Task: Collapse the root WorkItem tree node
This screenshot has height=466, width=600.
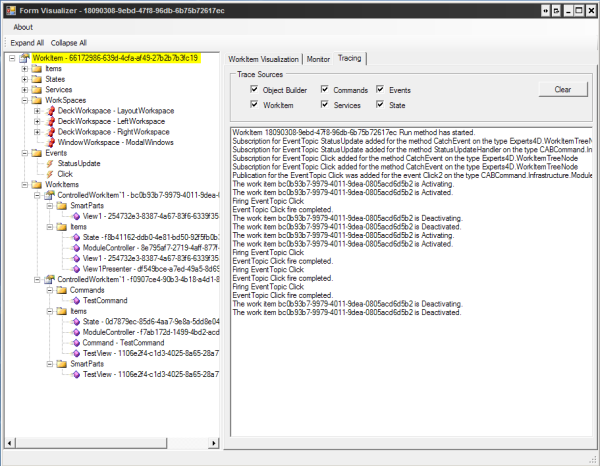Action: pyautogui.click(x=12, y=58)
